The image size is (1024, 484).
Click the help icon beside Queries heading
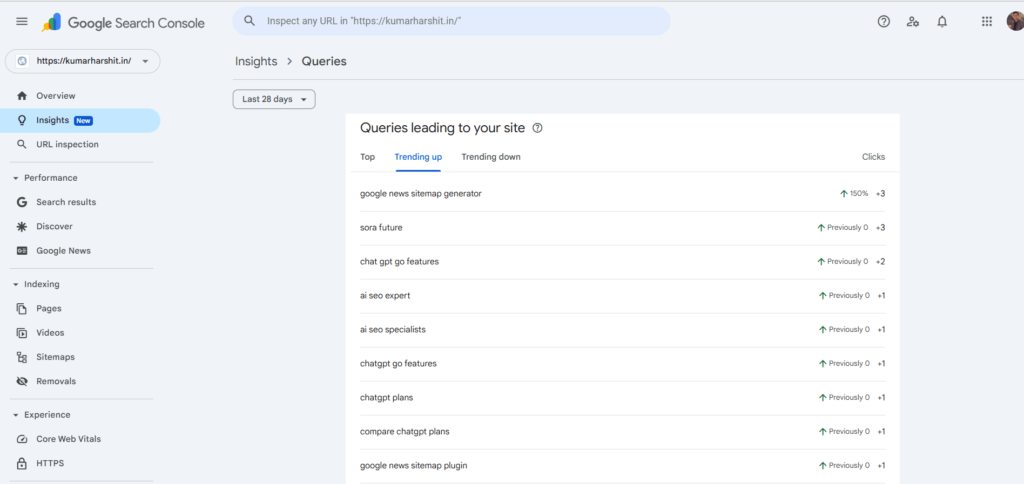pos(537,129)
